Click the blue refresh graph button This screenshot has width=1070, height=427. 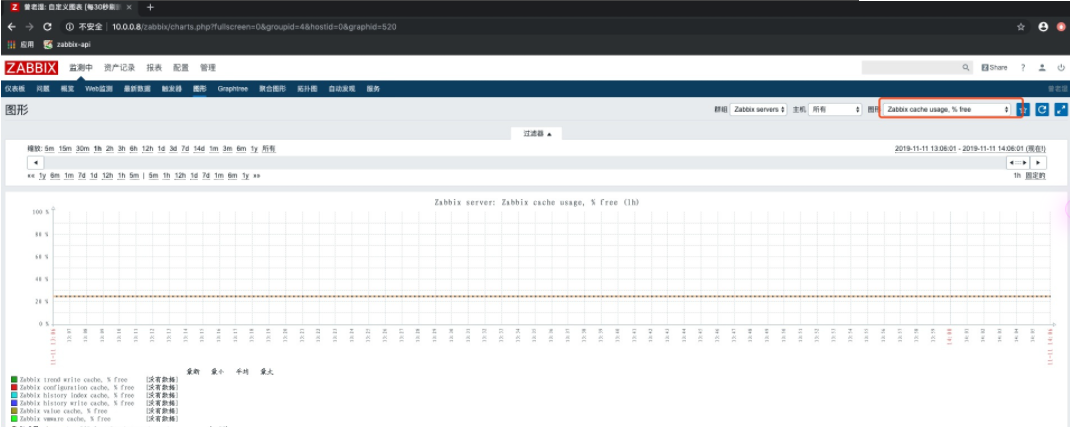[1041, 109]
